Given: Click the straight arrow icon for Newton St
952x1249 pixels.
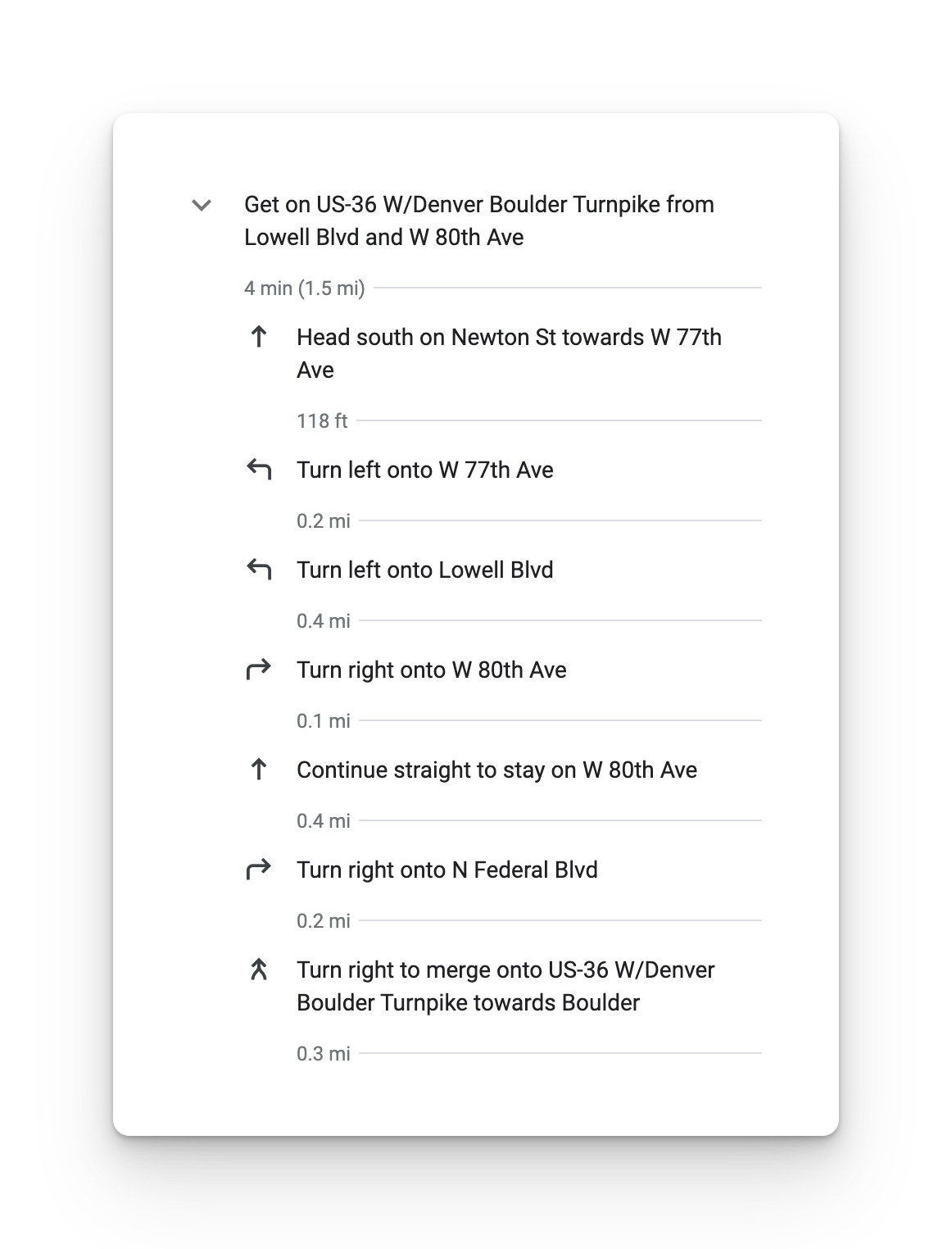Looking at the screenshot, I should [259, 337].
